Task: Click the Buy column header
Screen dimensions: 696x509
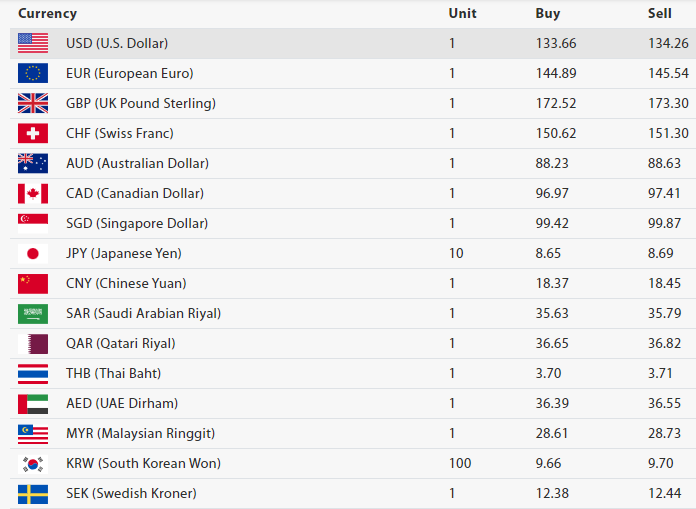Action: (x=548, y=14)
